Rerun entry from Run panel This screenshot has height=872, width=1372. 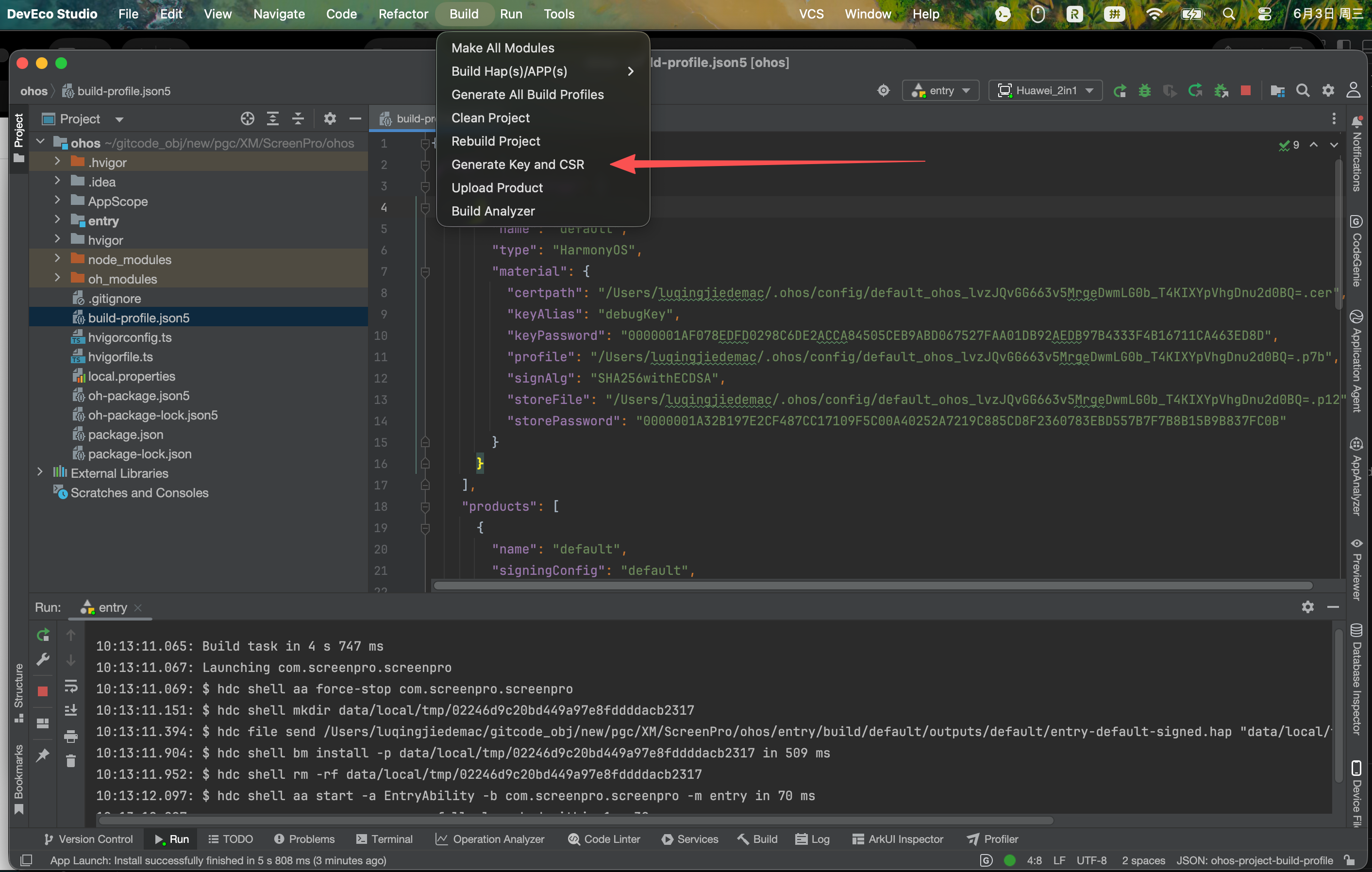pos(43,635)
